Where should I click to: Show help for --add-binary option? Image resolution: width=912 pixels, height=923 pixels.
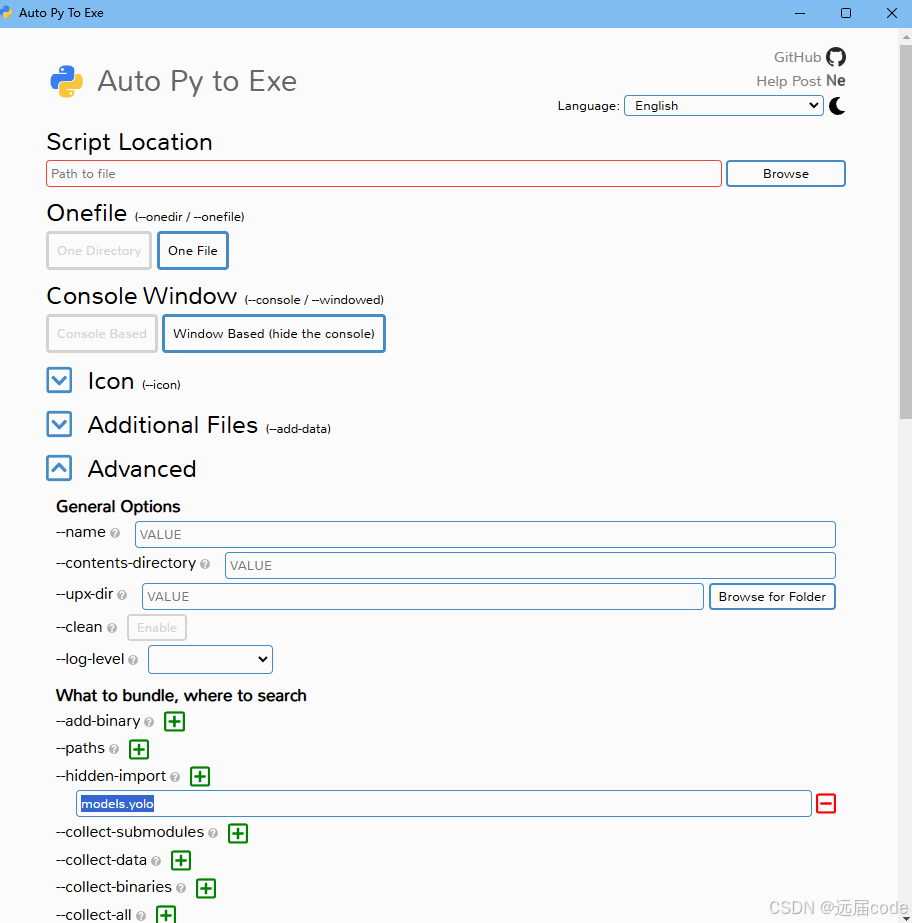[x=149, y=722]
